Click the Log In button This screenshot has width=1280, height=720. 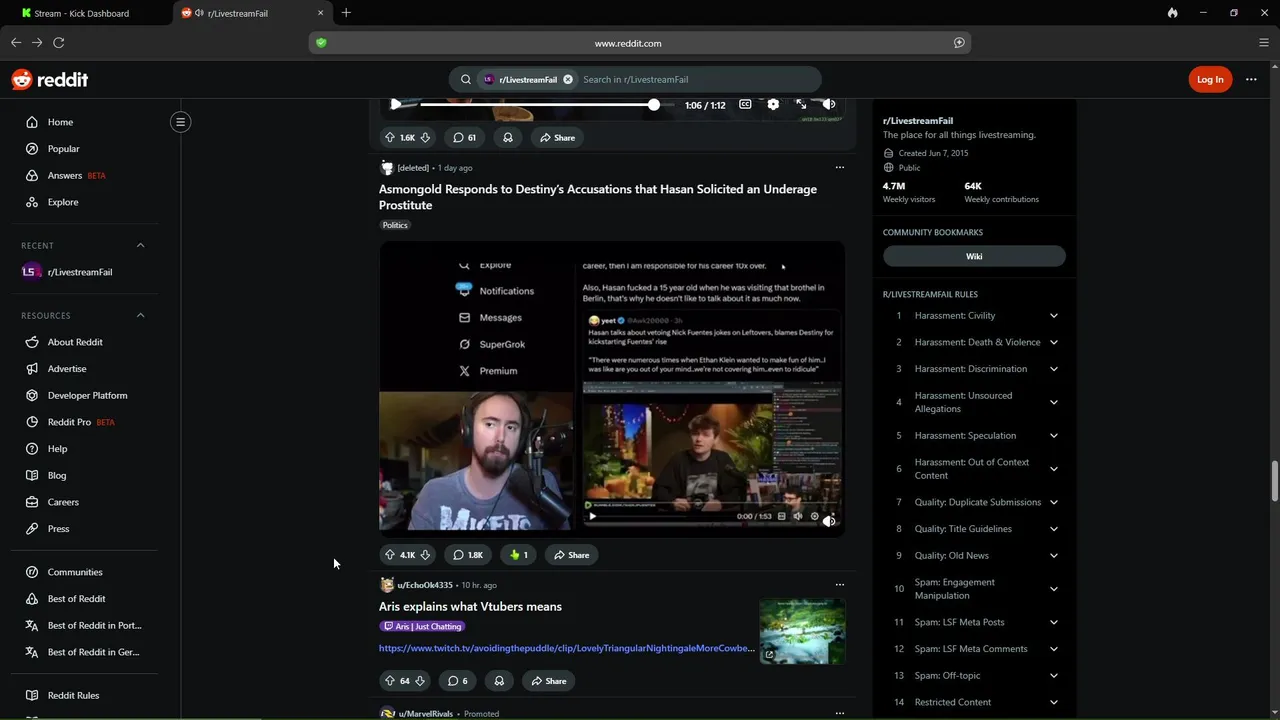coord(1210,79)
